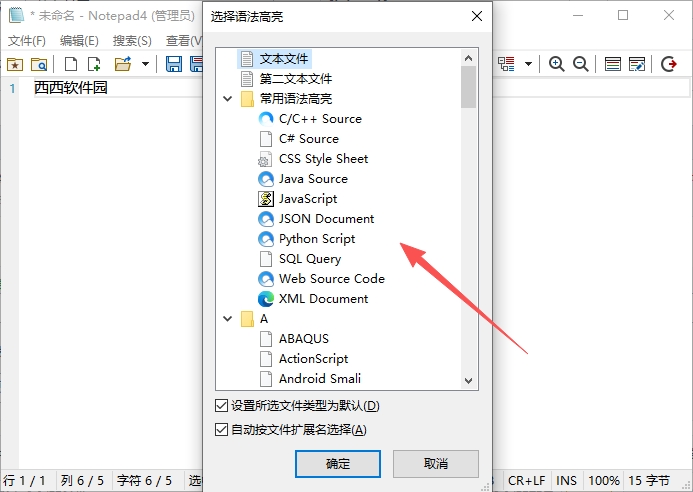Click the exit arrow toolbar icon
The height and width of the screenshot is (492, 693).
tap(669, 65)
